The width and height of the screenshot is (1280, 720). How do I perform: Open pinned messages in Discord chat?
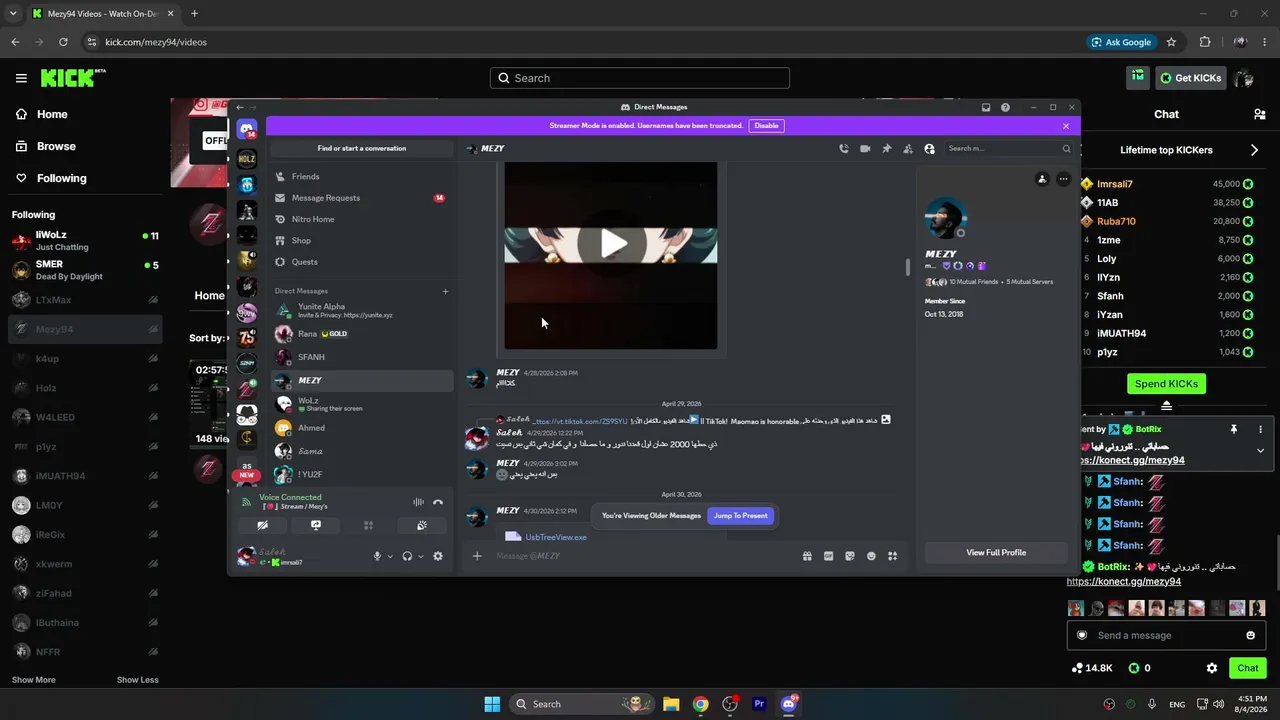coord(886,149)
